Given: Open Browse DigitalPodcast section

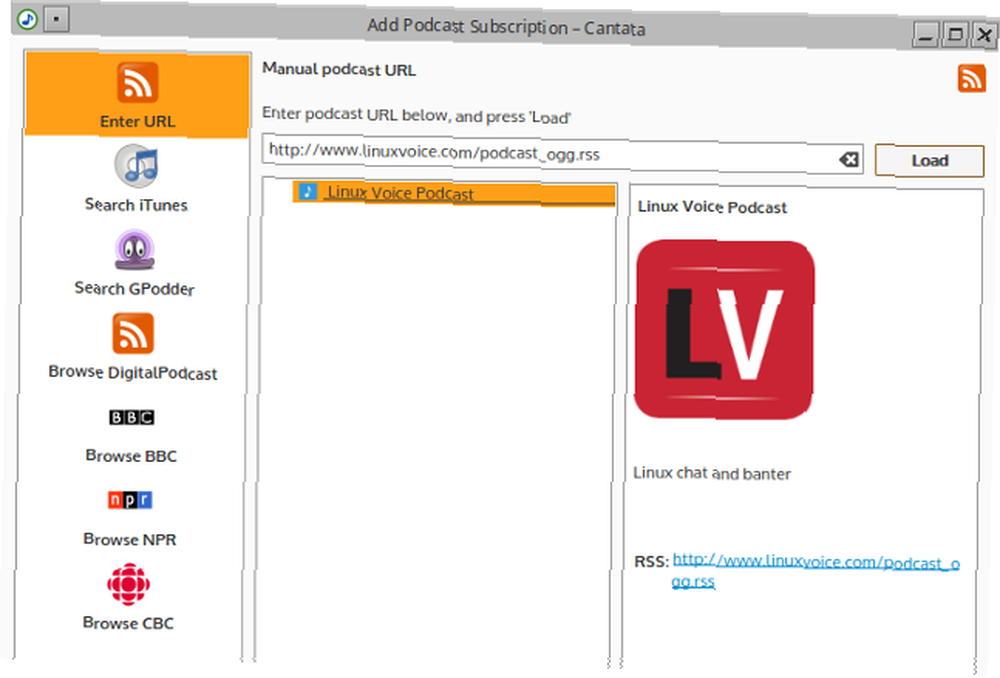Looking at the screenshot, I should tap(133, 346).
